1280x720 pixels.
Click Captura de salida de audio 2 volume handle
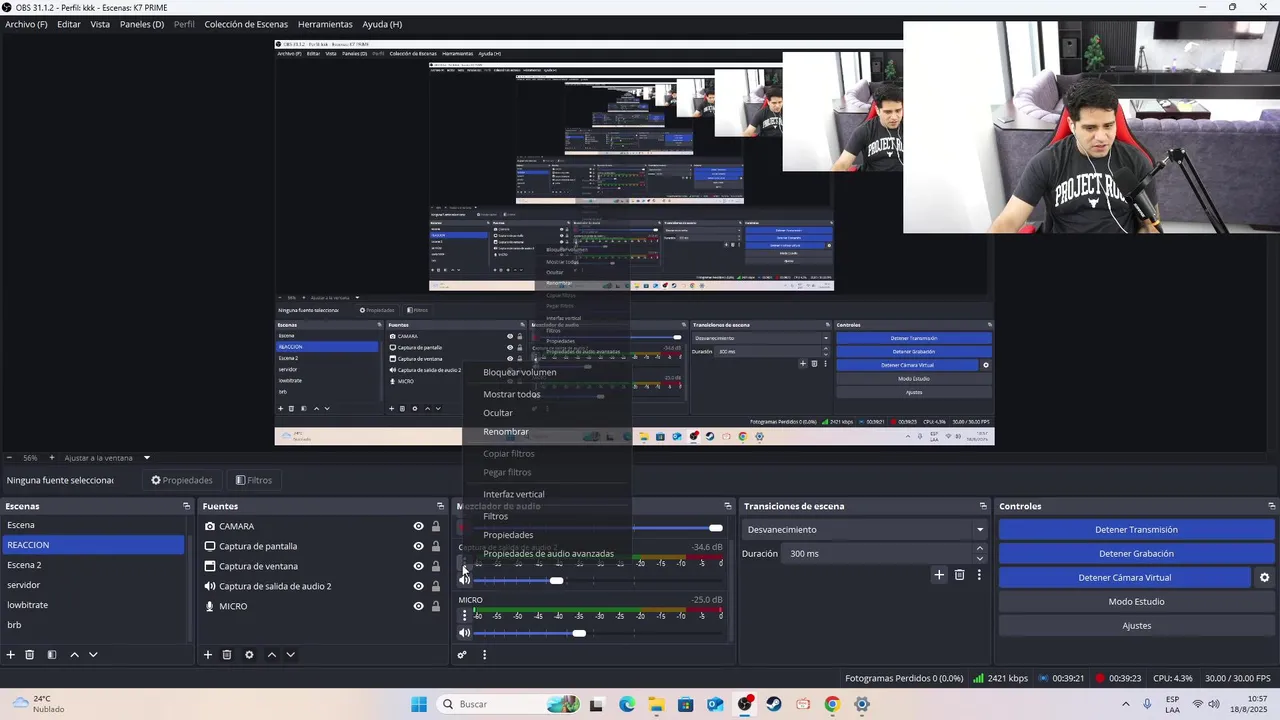[556, 580]
